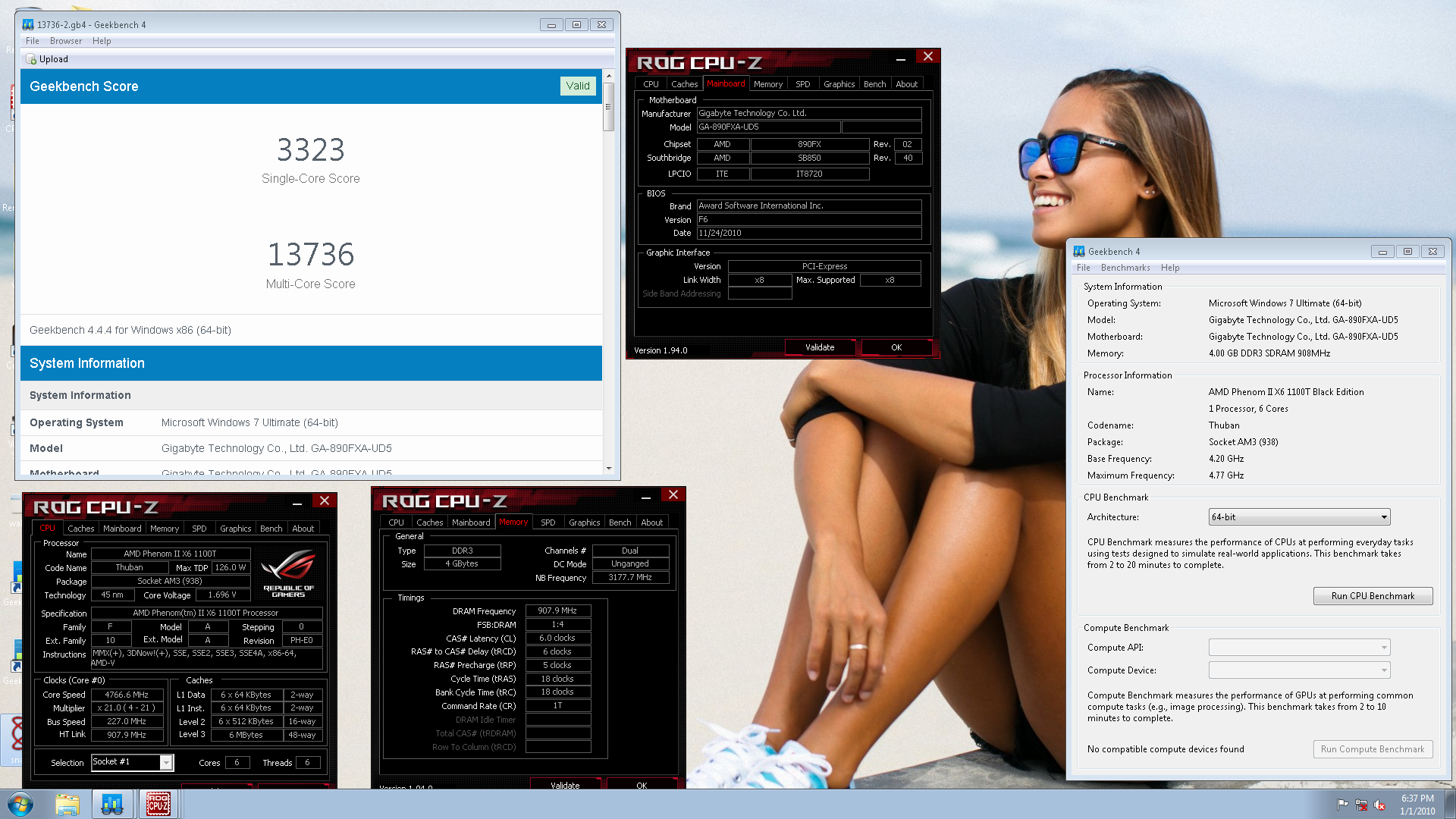
Task: Switch to Geekbench taskbar icon
Action: click(112, 804)
